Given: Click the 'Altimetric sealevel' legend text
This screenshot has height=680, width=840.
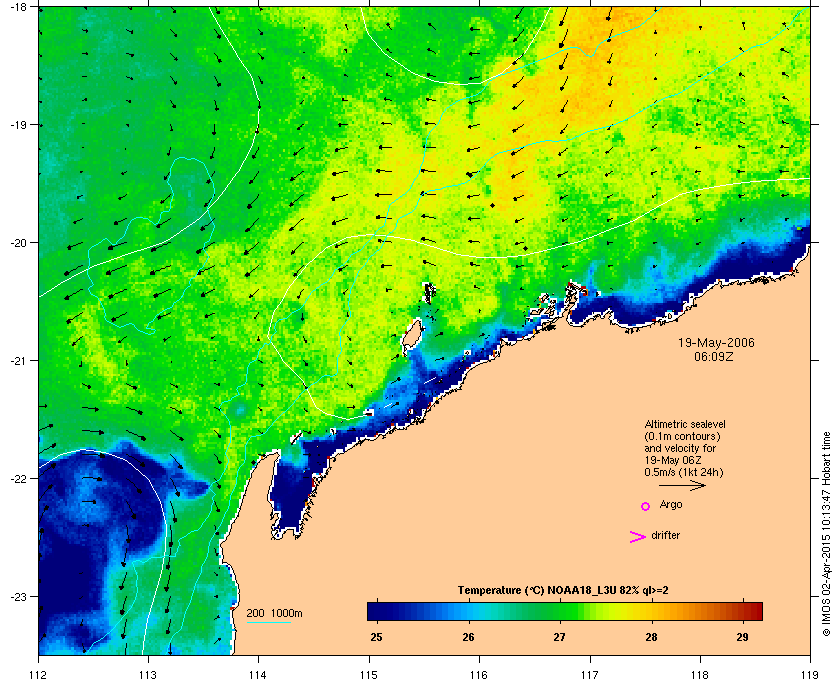Looking at the screenshot, I should click(685, 424).
